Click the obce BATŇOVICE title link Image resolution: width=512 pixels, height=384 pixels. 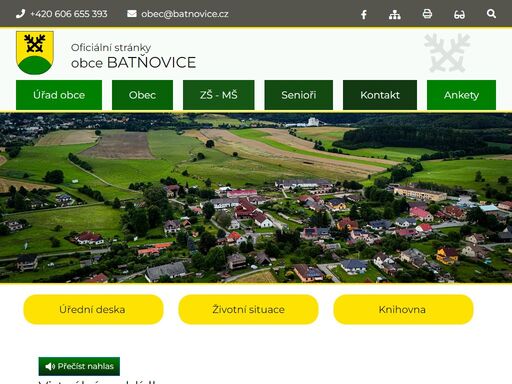[x=133, y=63]
